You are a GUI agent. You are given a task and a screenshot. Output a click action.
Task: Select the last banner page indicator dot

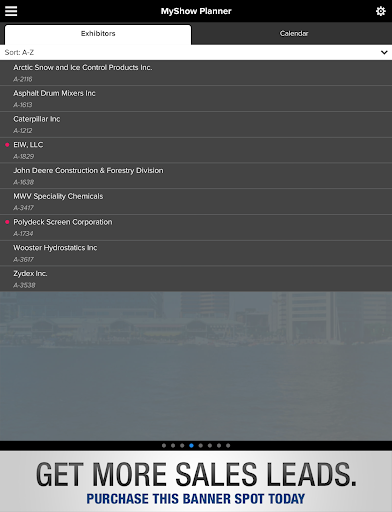pyautogui.click(x=228, y=445)
